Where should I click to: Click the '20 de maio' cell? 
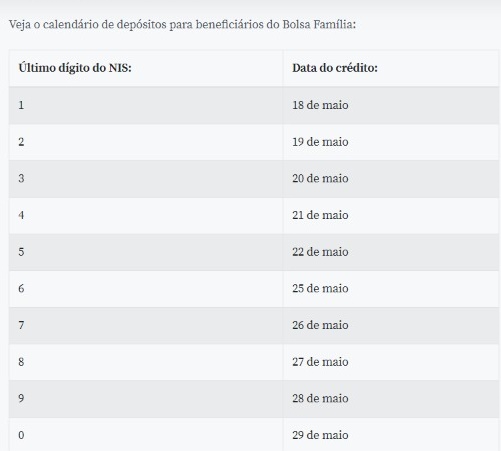[391, 179]
